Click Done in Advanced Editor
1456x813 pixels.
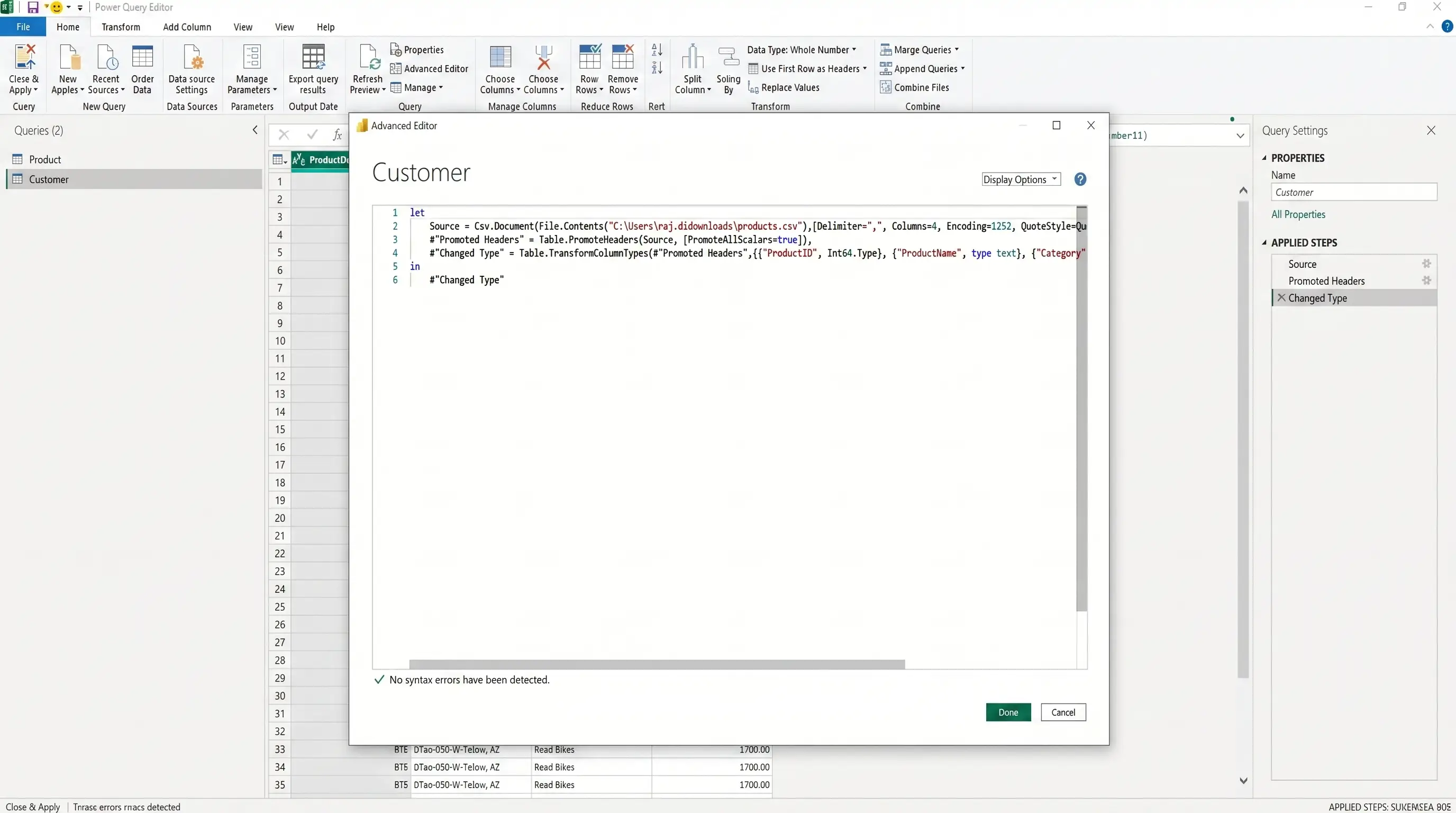[x=1008, y=712]
